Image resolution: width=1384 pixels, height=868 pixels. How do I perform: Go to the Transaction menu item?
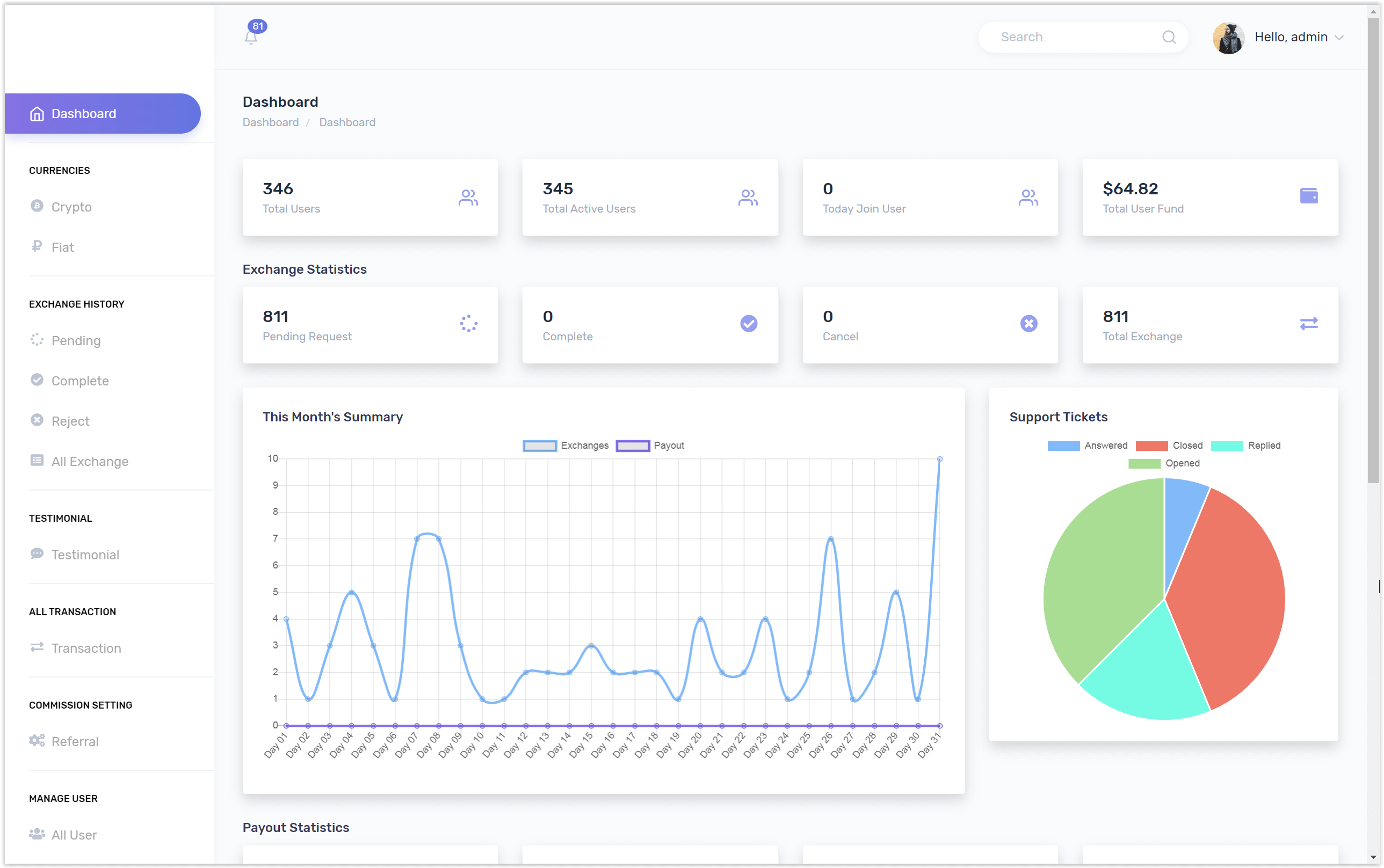click(x=86, y=648)
